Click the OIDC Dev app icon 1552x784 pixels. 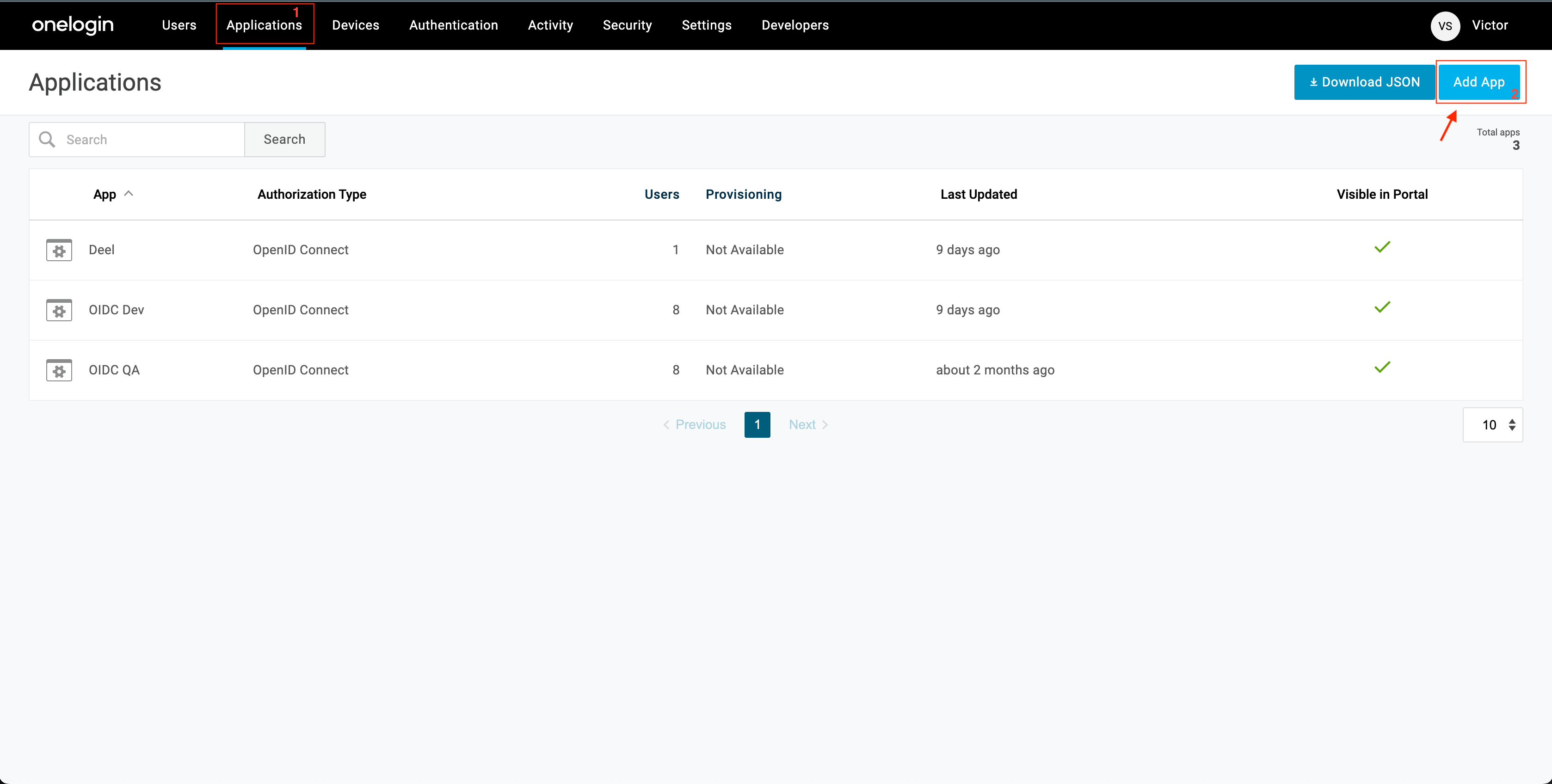pos(59,310)
